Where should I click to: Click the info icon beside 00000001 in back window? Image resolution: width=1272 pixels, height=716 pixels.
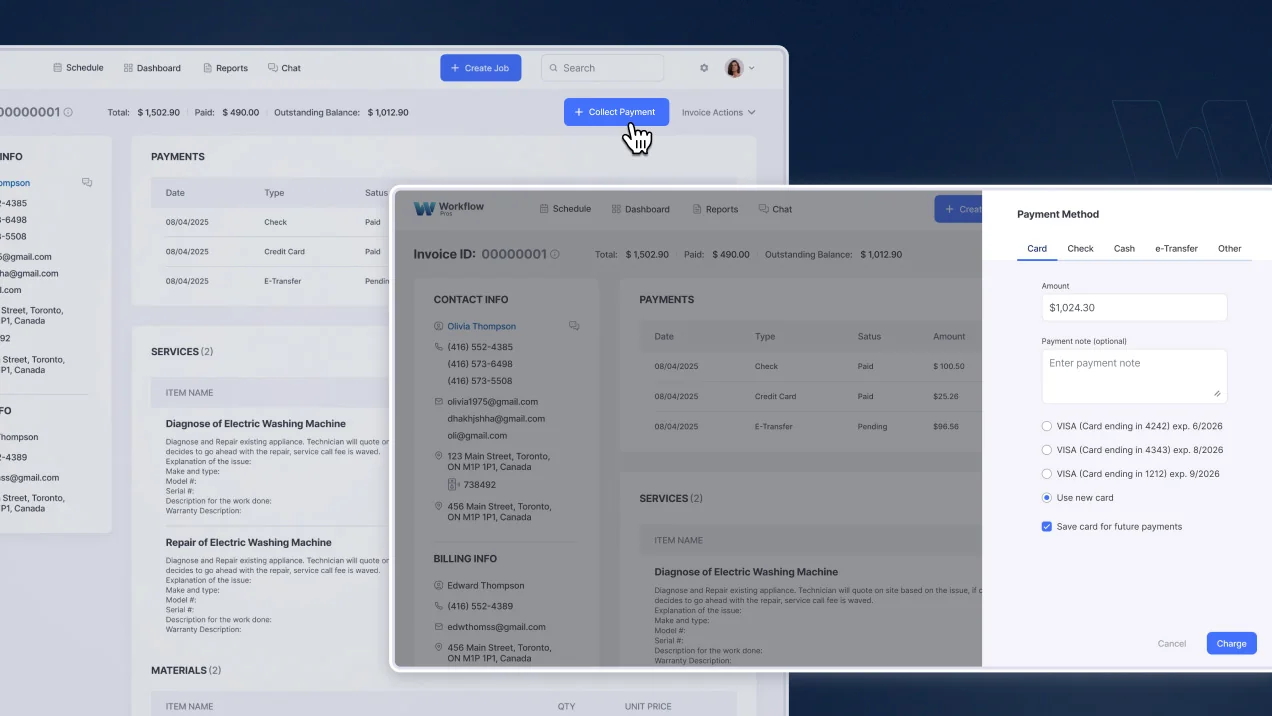[68, 112]
